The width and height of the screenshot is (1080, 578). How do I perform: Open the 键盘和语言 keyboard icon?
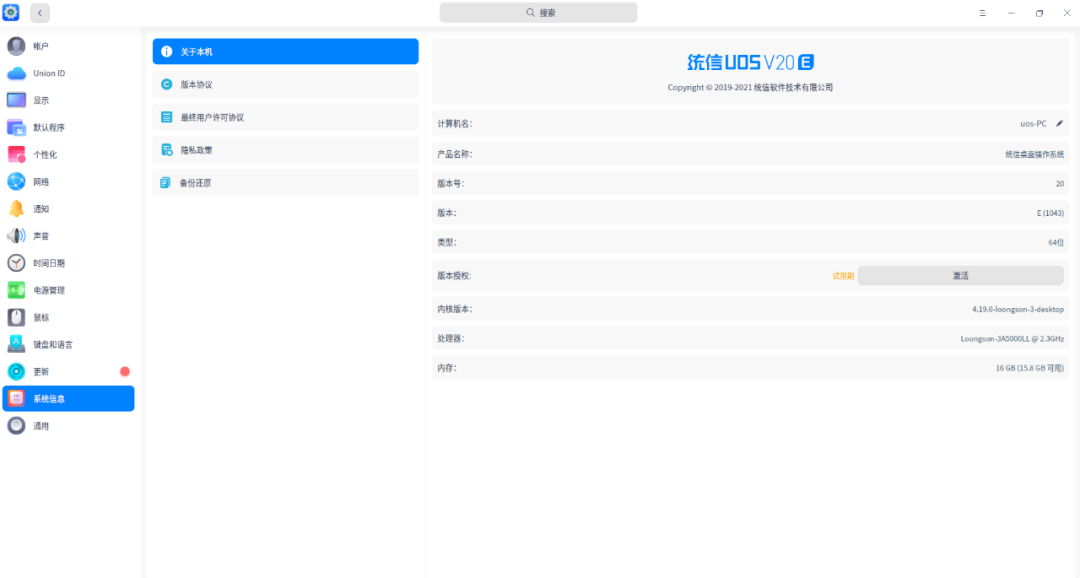tap(16, 344)
